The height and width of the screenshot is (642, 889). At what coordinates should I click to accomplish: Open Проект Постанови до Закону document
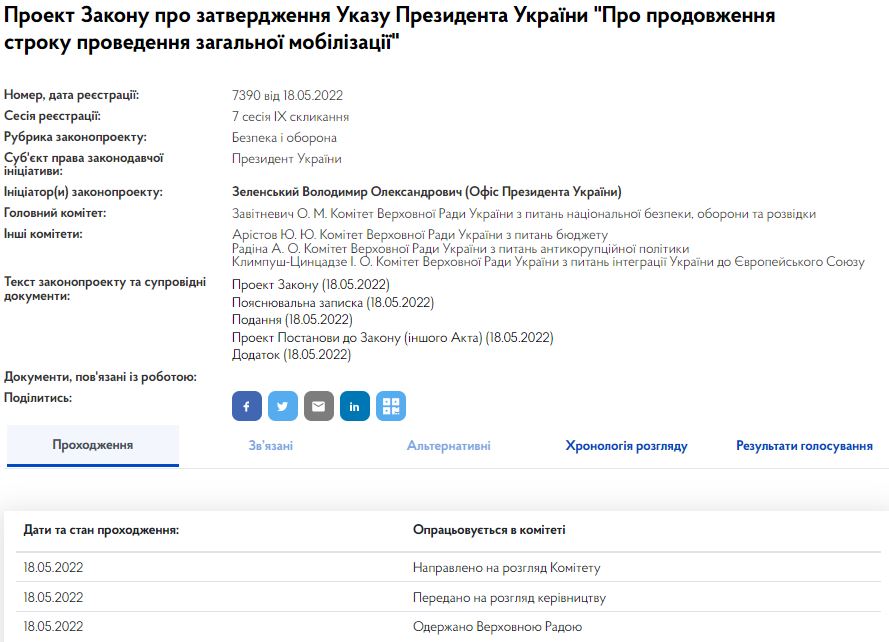392,337
